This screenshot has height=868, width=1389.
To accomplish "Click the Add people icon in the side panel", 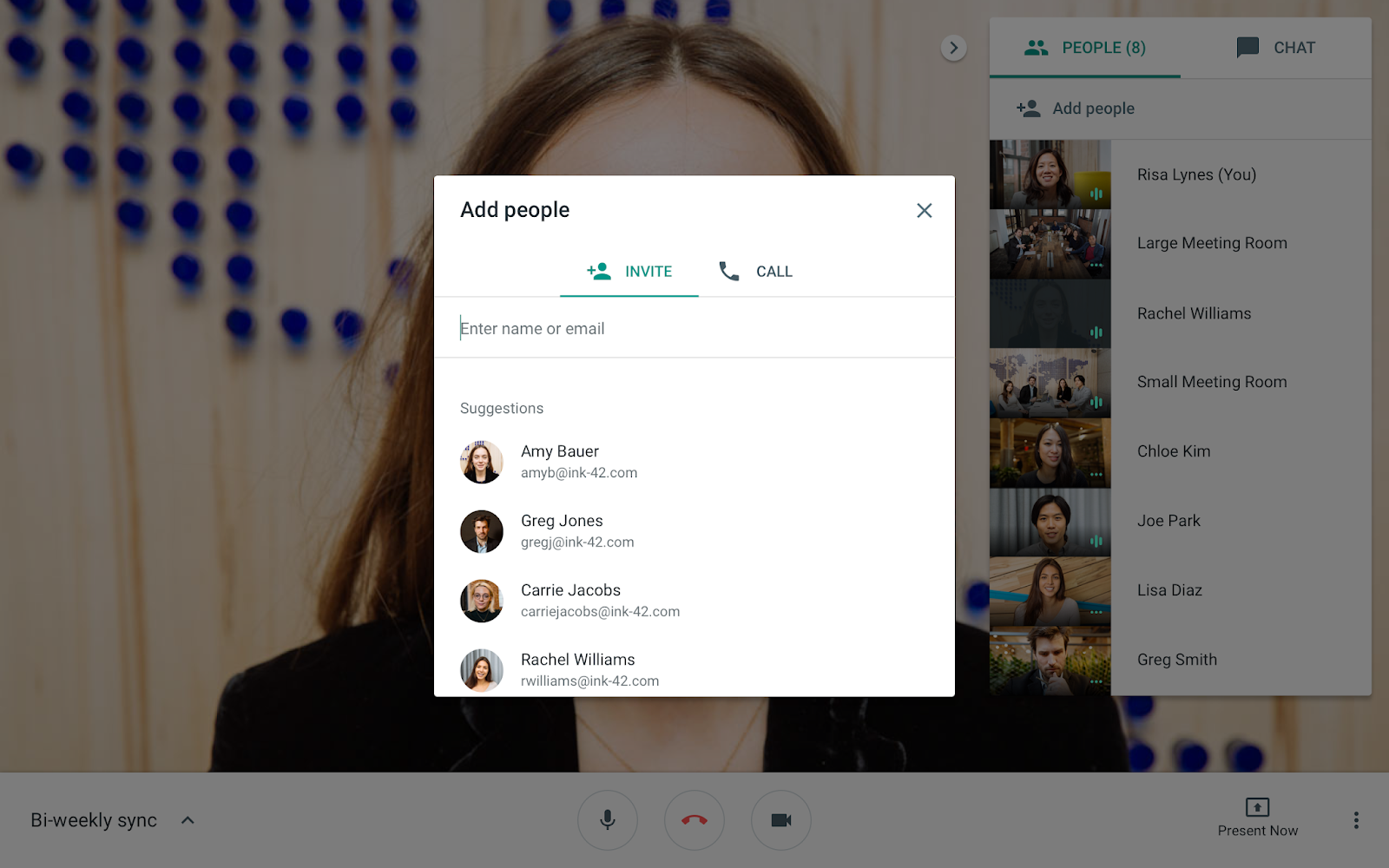I will tap(1028, 108).
